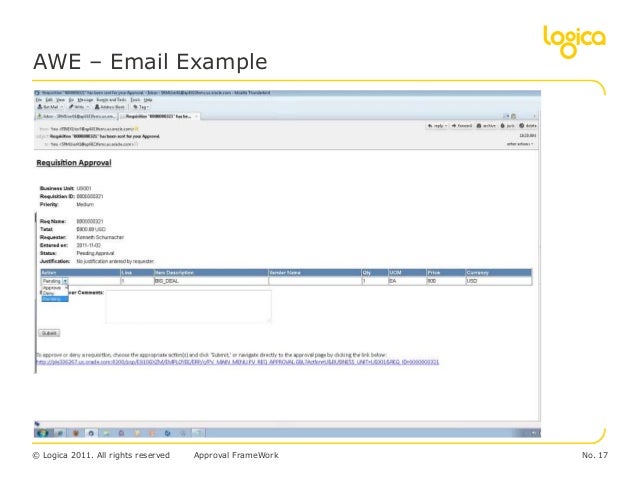Screen dimensions: 638x479
Task: Click the forward button
Action: [x=461, y=126]
